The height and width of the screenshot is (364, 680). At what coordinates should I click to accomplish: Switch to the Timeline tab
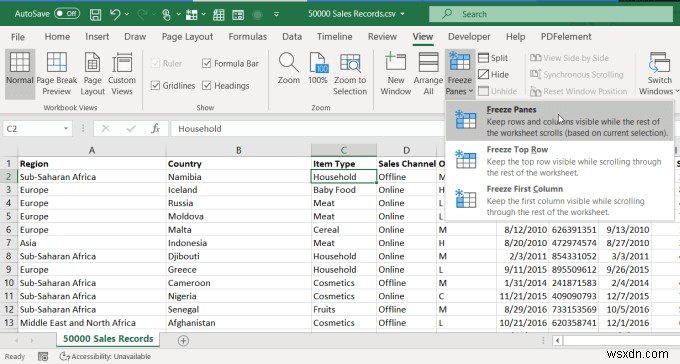pyautogui.click(x=334, y=37)
